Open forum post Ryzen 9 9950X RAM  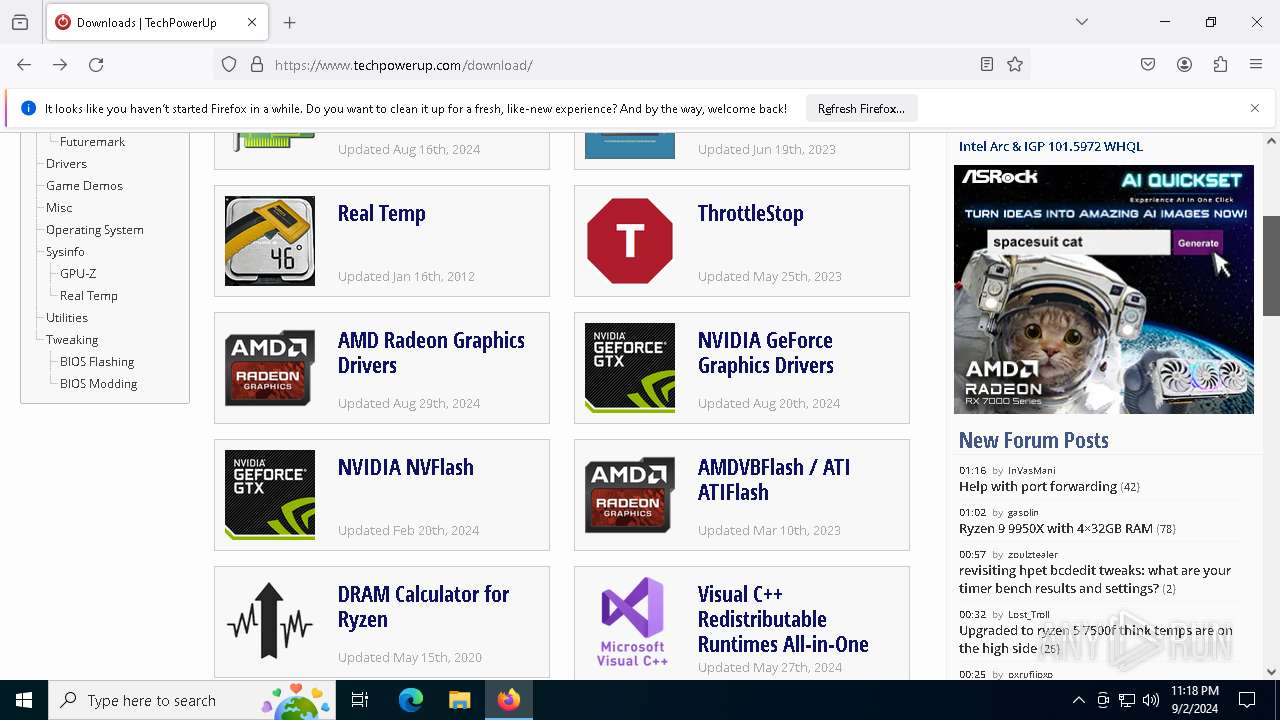[1056, 529]
